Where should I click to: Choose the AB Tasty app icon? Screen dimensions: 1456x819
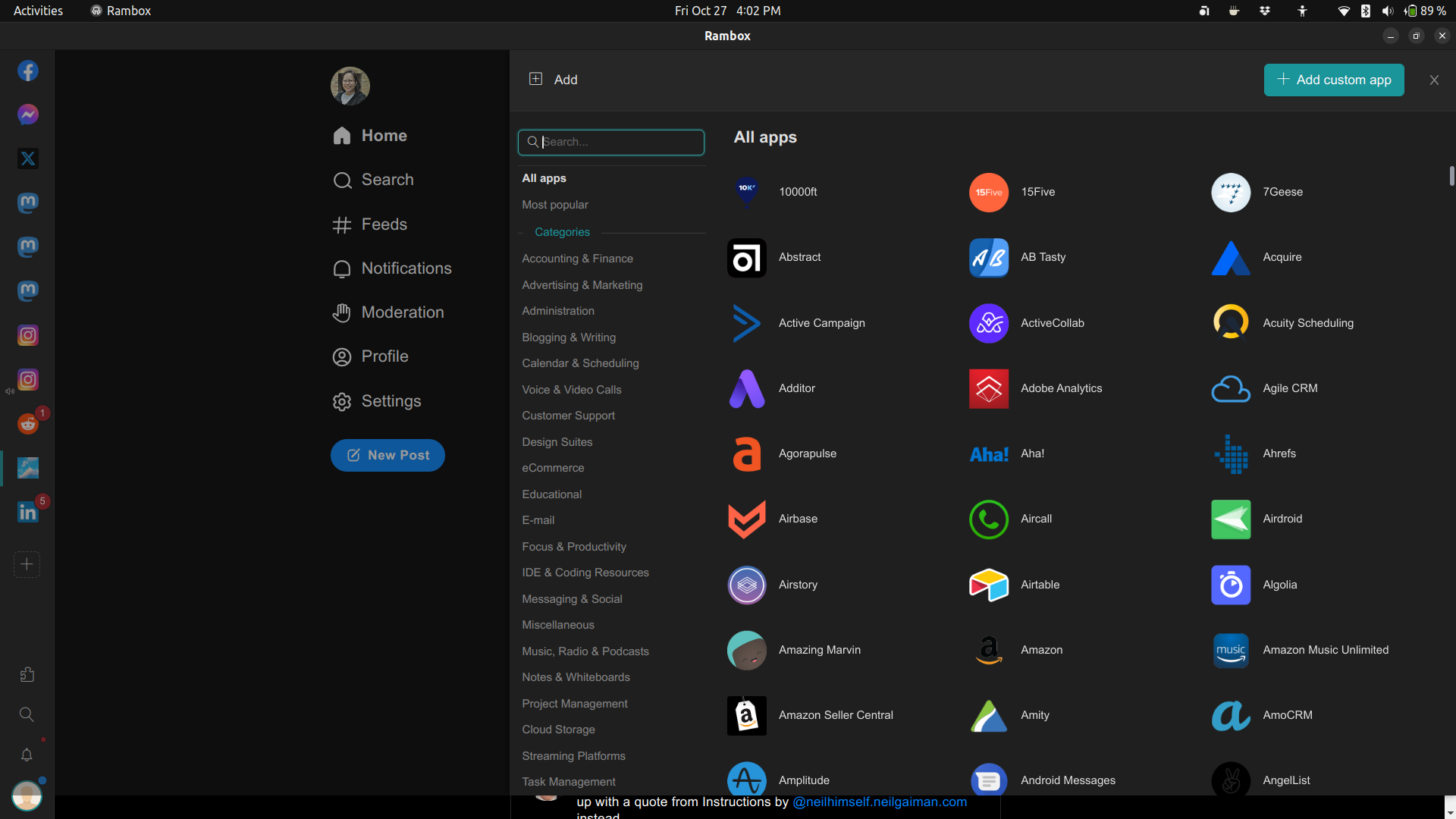point(989,258)
